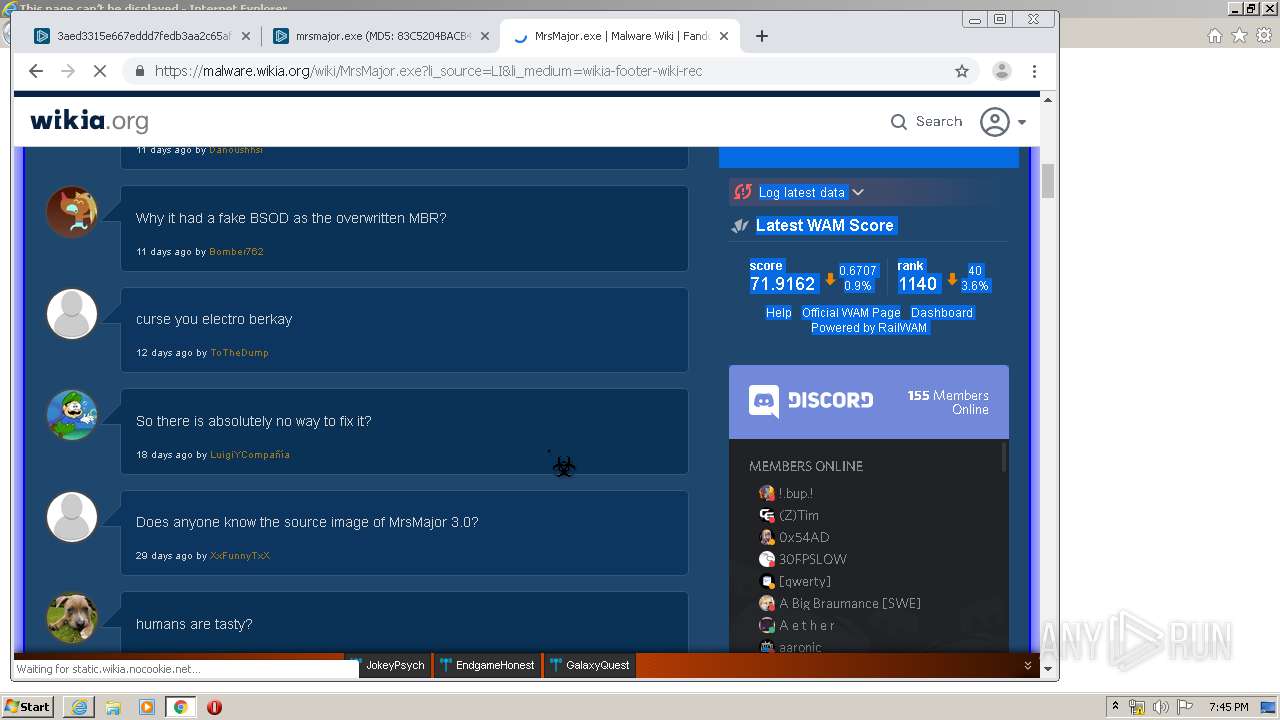Screen dimensions: 1280x720
Task: Click the blank avatar beside curse you electro berkay
Action: [x=72, y=314]
